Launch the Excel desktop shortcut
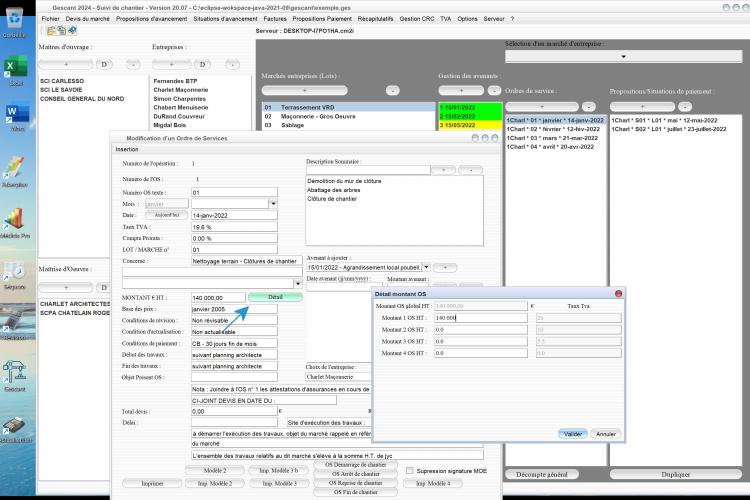The height and width of the screenshot is (500, 750). [x=16, y=70]
